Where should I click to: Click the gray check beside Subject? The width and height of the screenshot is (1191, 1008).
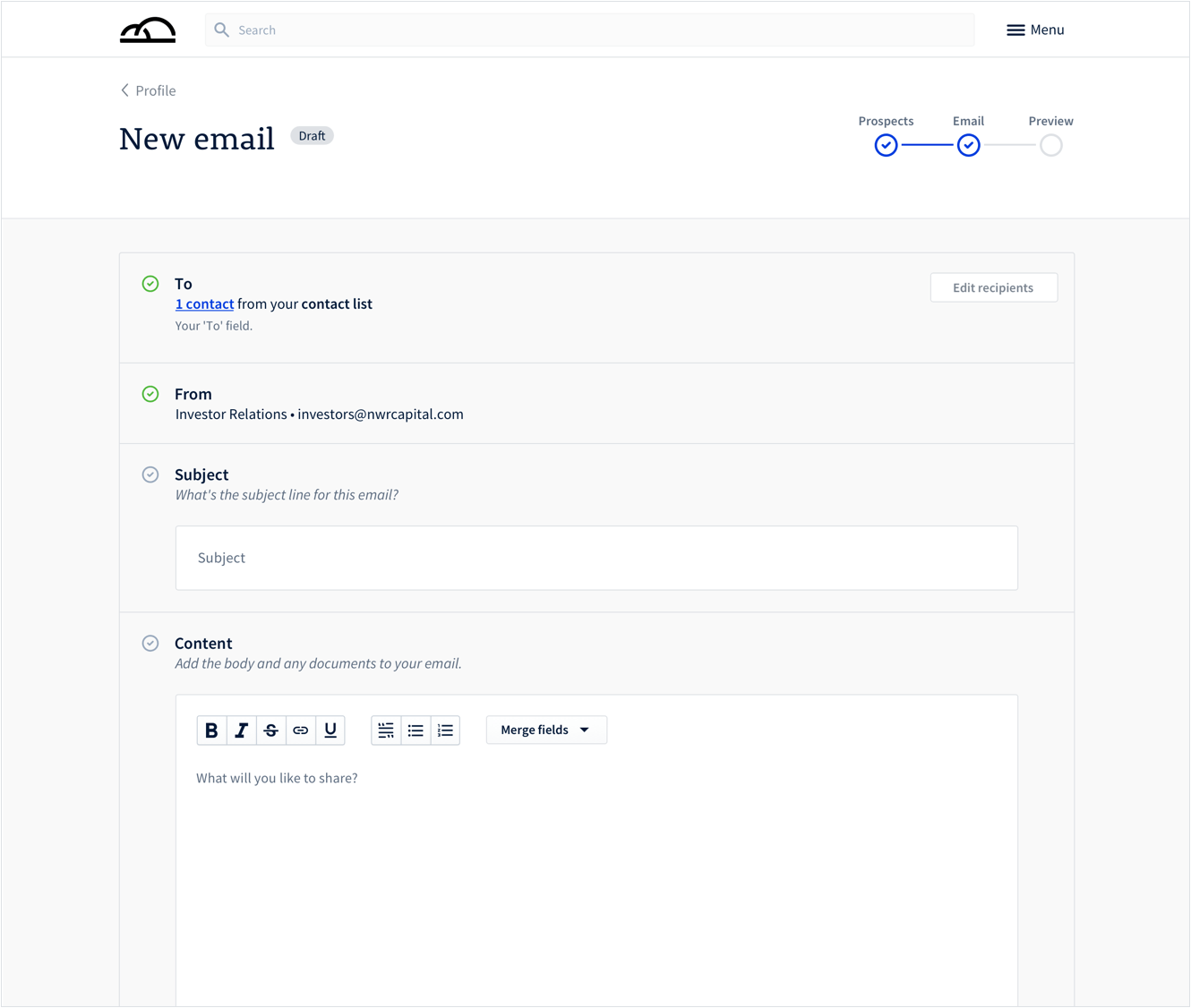click(150, 474)
